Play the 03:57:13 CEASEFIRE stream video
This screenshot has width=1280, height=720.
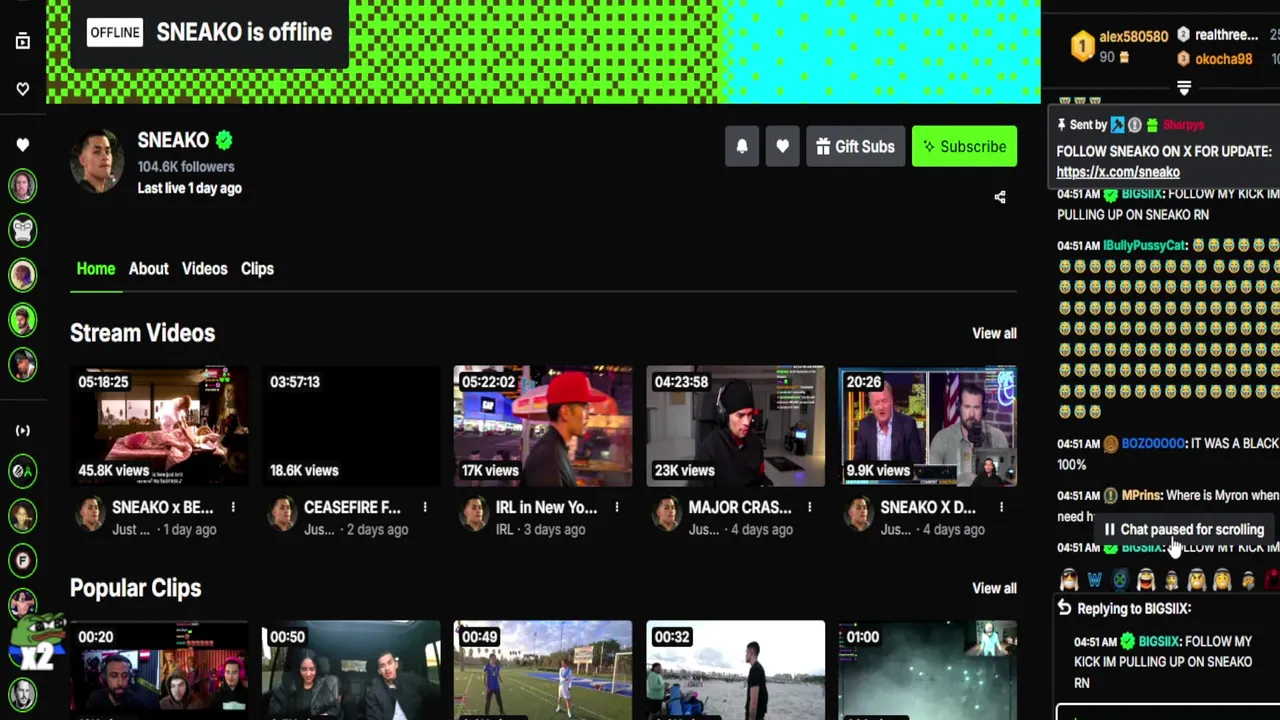[x=351, y=426]
